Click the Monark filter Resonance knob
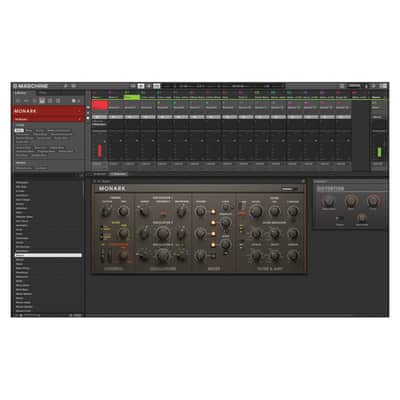 point(275,211)
